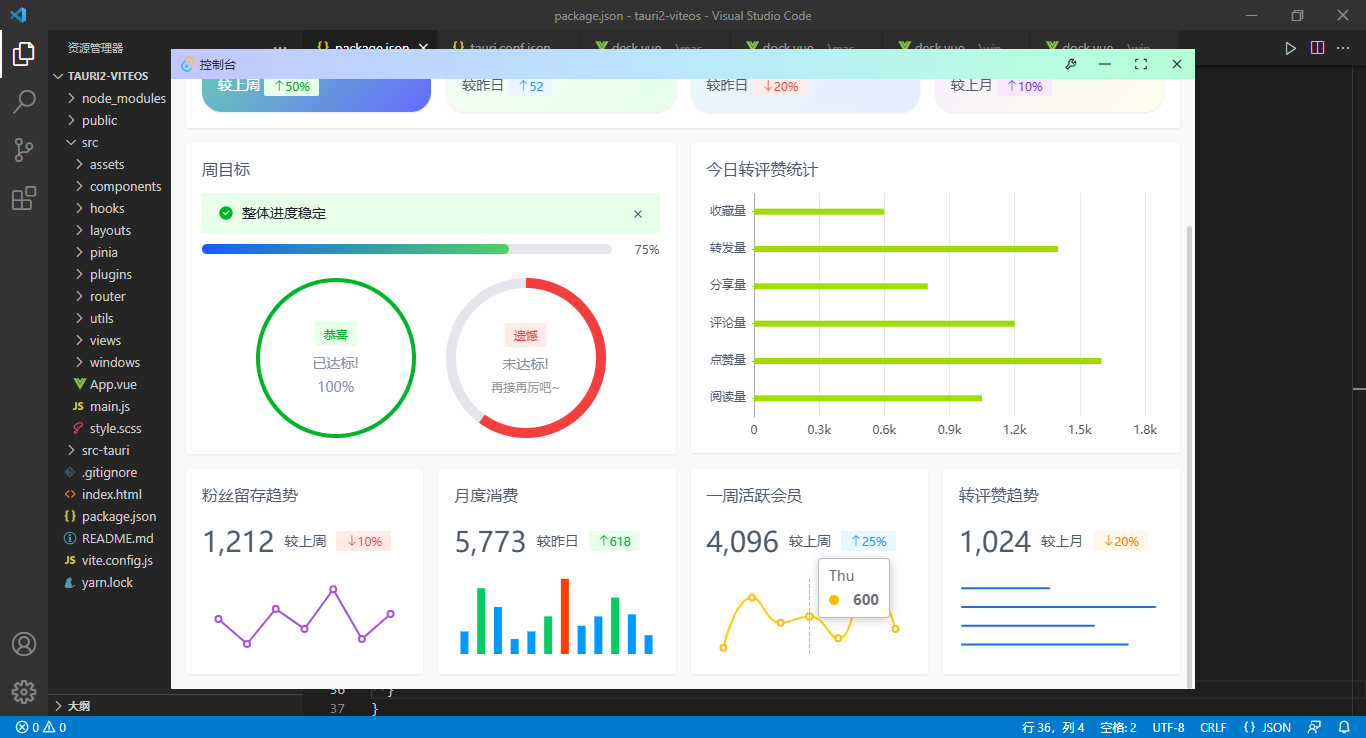This screenshot has width=1366, height=738.
Task: Click the fullscreen icon in 控制台 titlebar
Action: [x=1141, y=64]
